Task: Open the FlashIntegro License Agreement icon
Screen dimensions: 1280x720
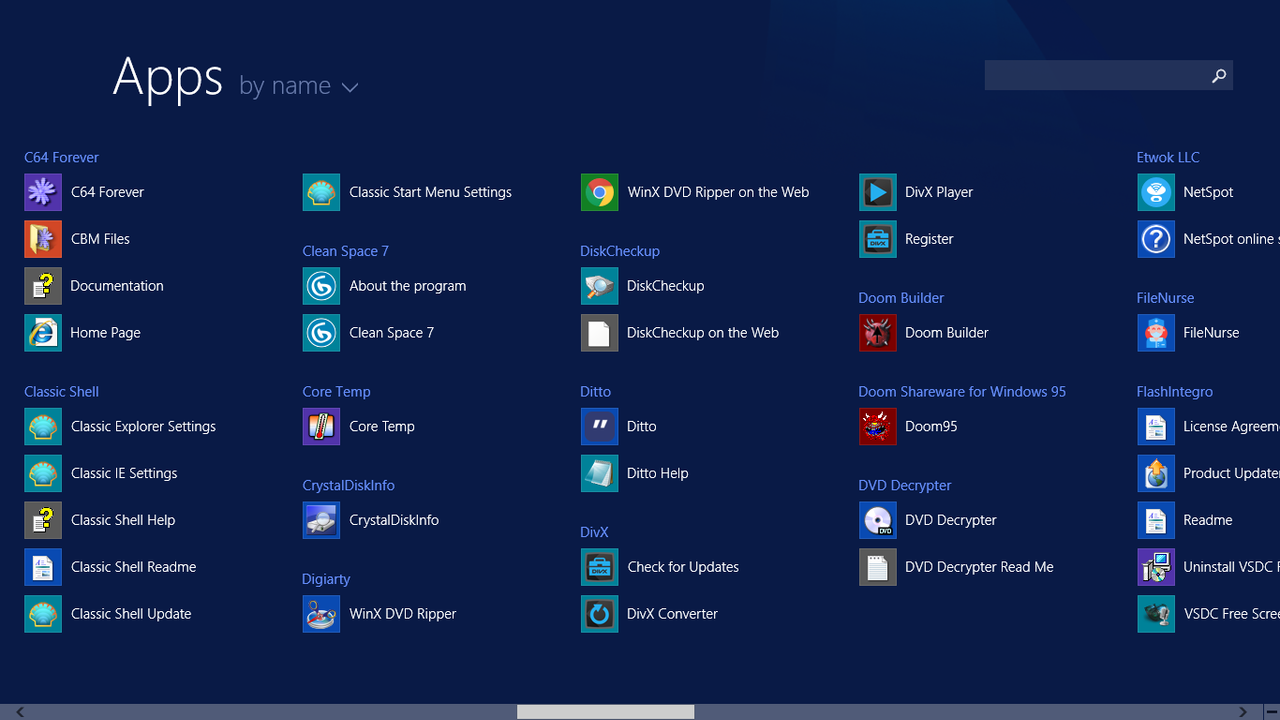Action: click(1155, 426)
